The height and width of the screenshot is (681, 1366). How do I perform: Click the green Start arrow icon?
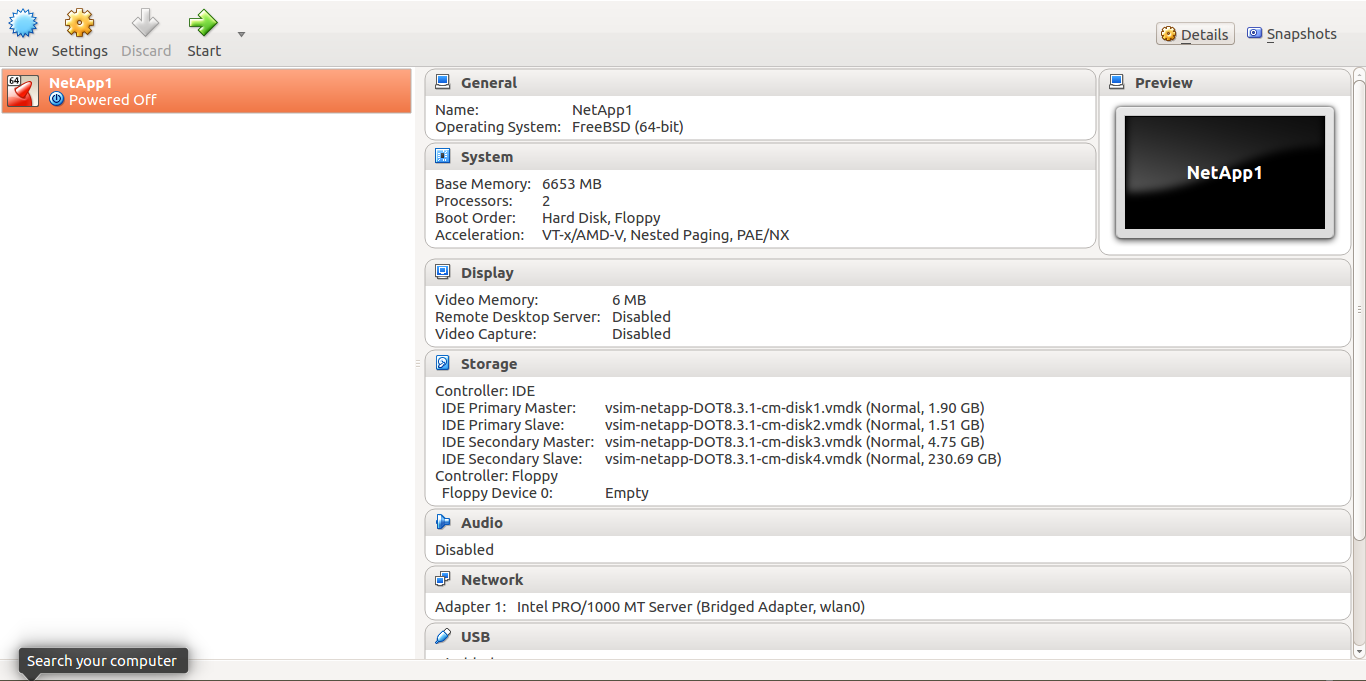click(x=203, y=22)
